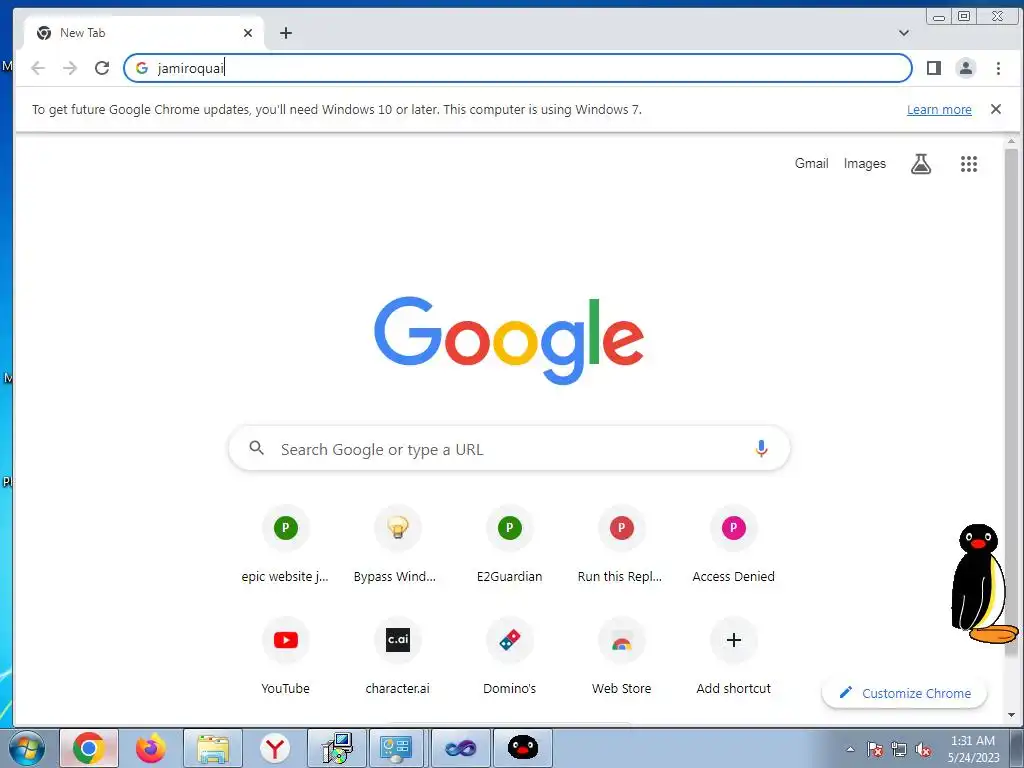Open the Domino's shortcut

coord(509,656)
